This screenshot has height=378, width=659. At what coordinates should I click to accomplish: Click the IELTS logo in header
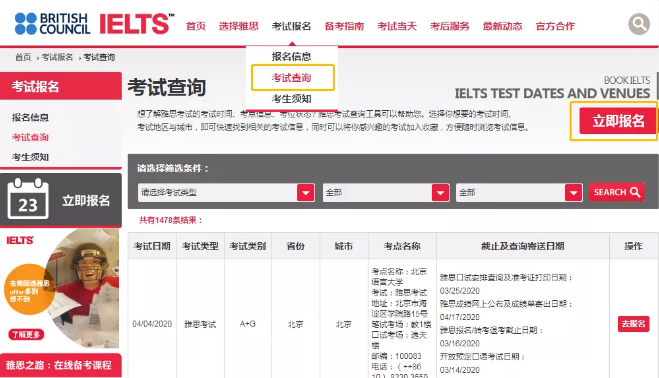pyautogui.click(x=137, y=24)
